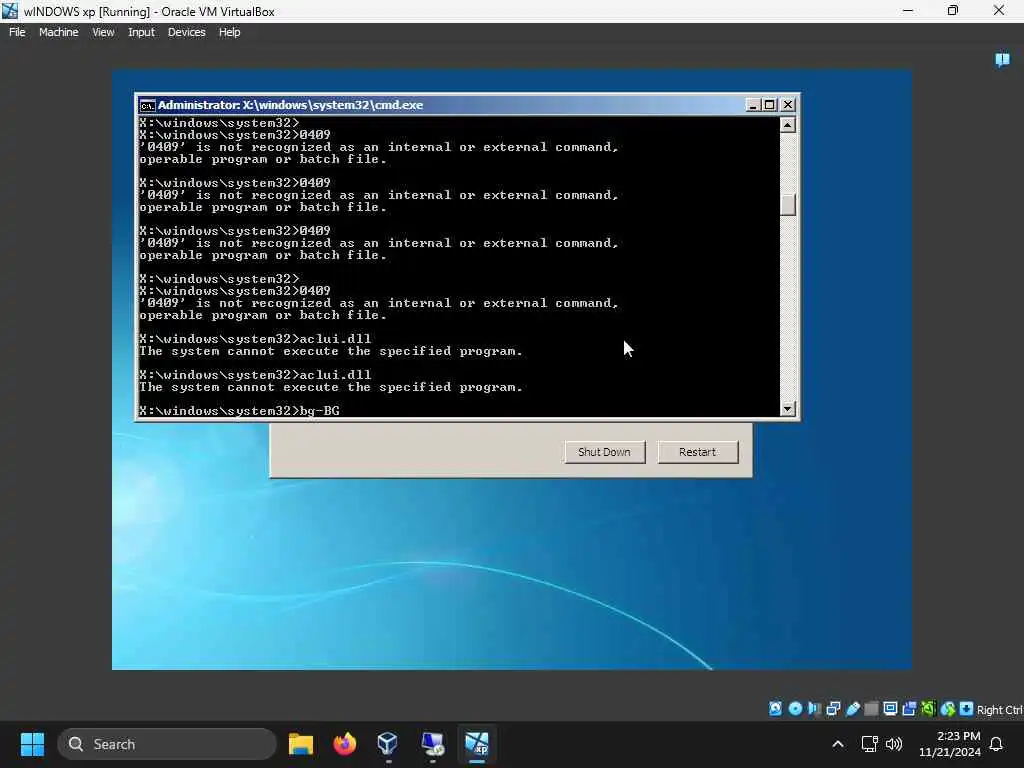
Task: Click the cmd window scrollbar thumb
Action: coord(788,205)
